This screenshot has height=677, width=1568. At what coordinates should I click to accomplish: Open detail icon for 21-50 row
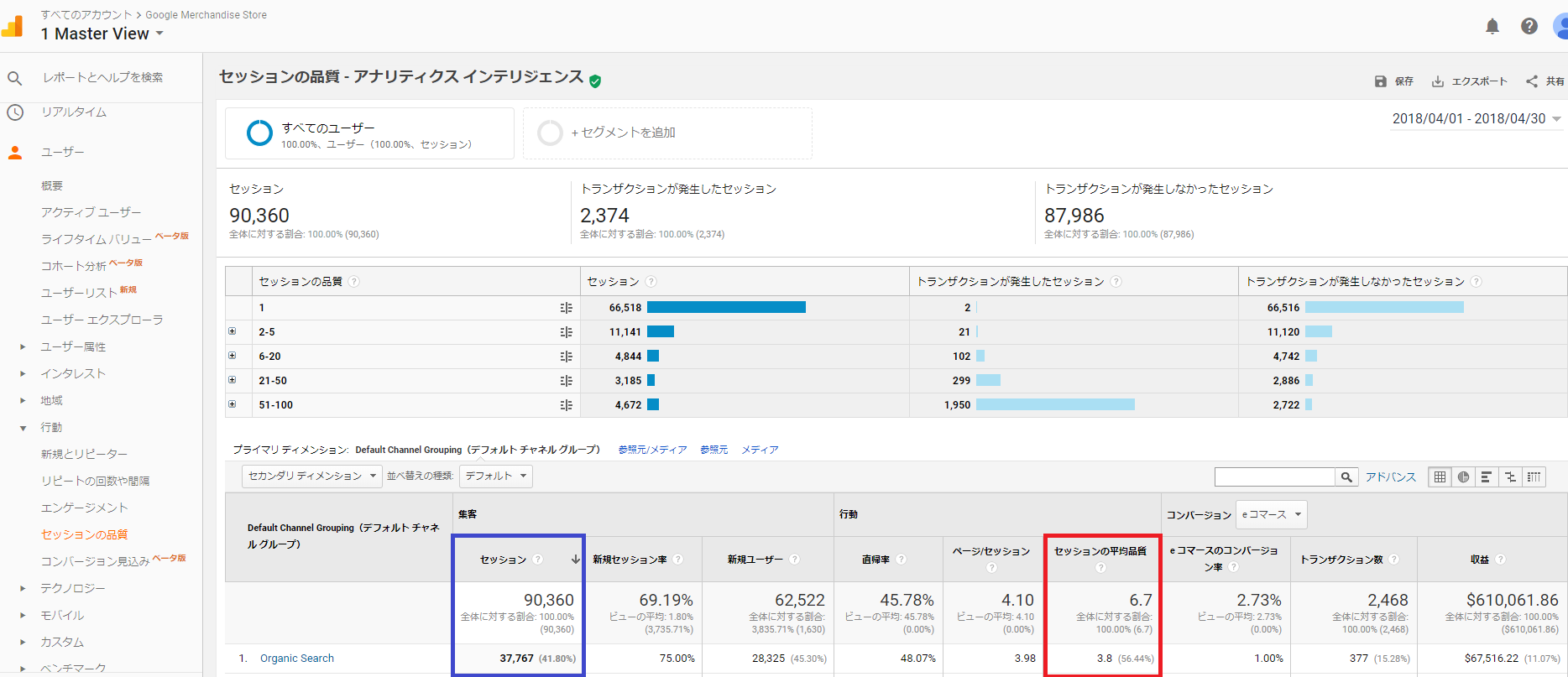[567, 381]
